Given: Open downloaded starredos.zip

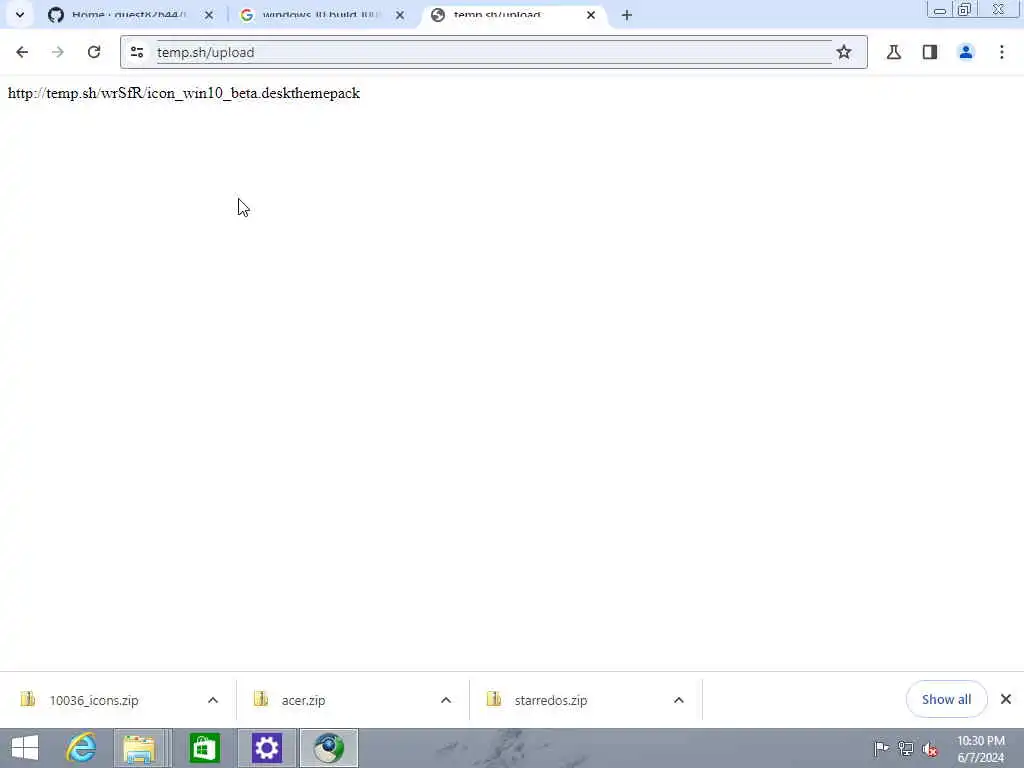Looking at the screenshot, I should pos(551,700).
